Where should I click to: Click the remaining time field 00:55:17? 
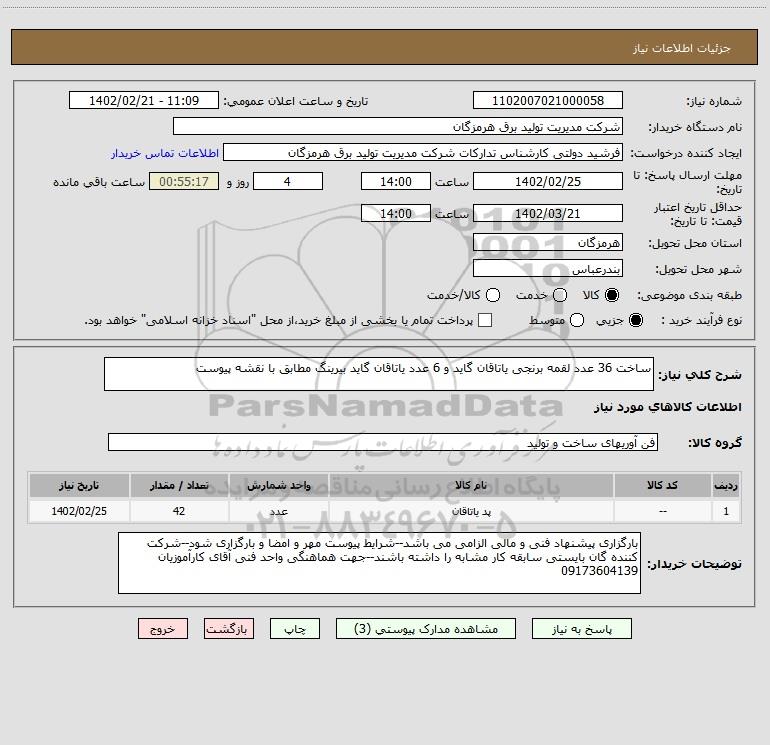tap(184, 181)
